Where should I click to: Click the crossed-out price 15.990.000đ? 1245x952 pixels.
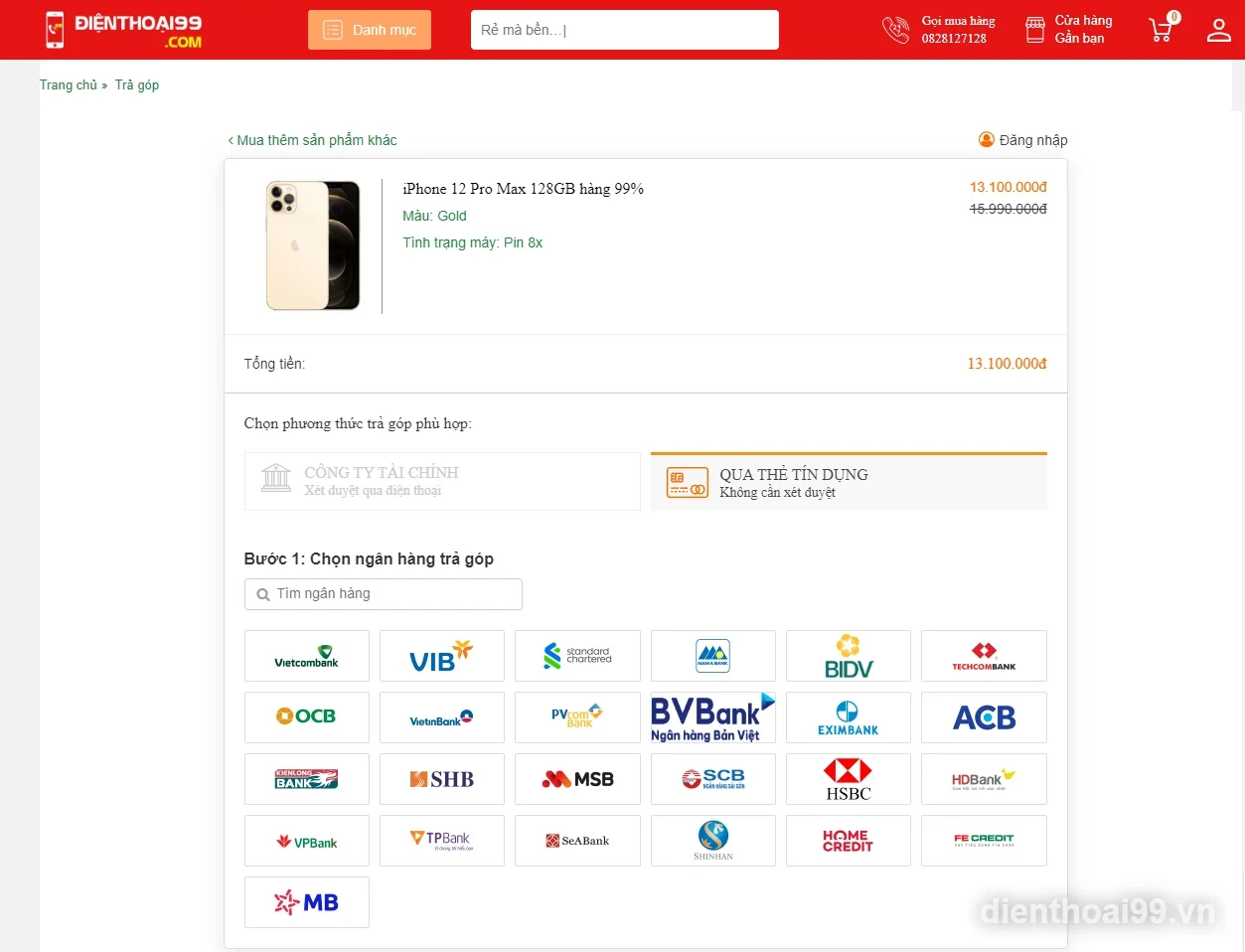point(1008,209)
